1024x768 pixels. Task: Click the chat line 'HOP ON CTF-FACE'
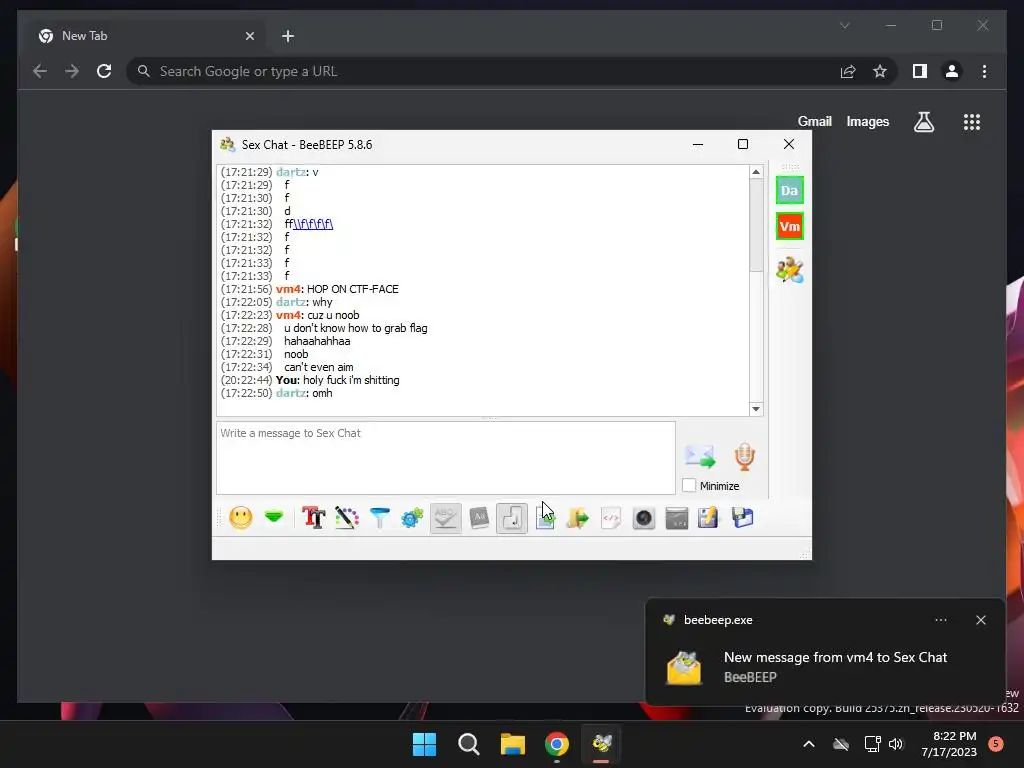[x=353, y=289]
